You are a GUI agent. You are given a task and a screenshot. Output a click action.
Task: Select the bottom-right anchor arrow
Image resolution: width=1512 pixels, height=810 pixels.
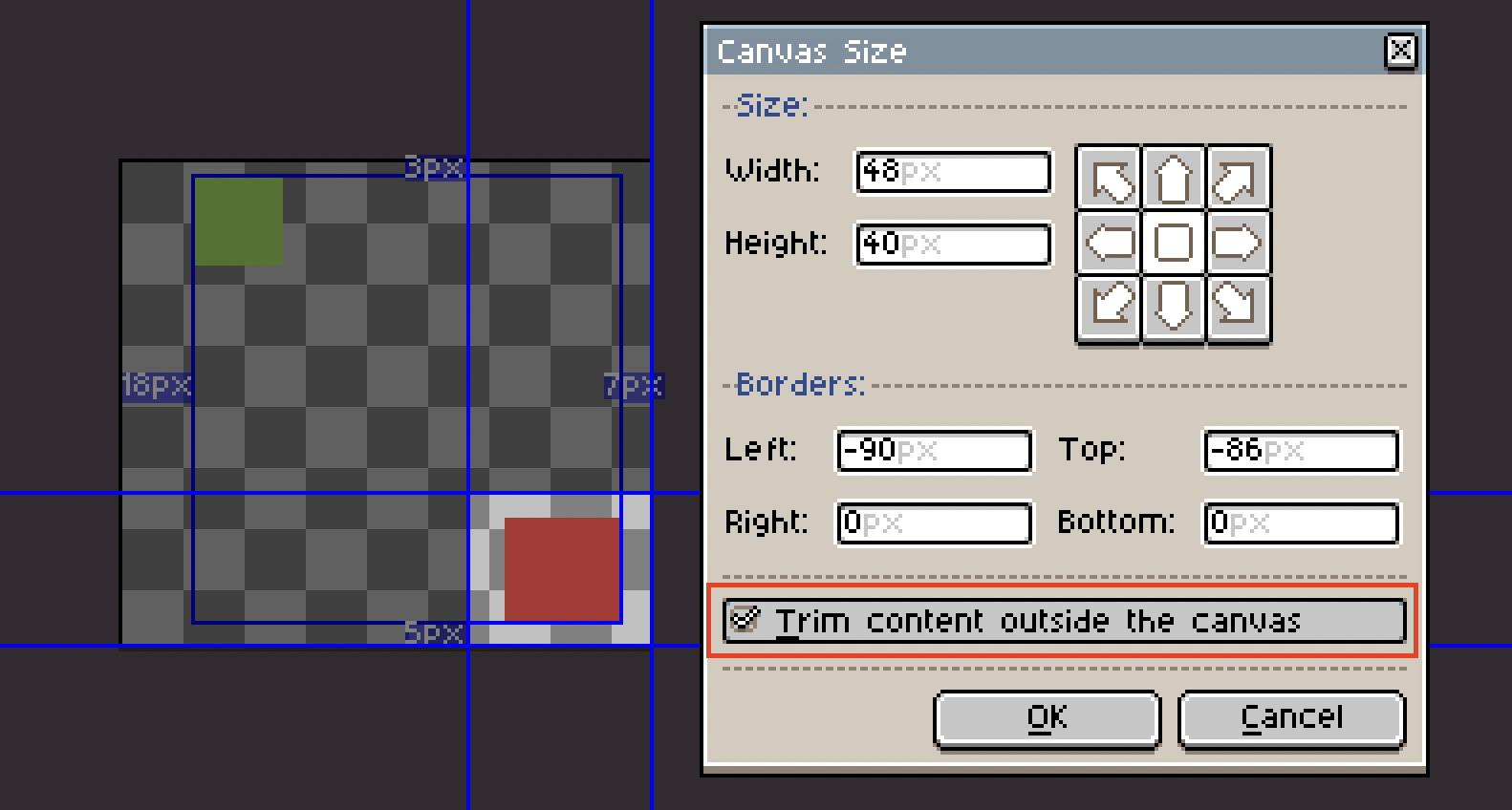coord(1238,307)
